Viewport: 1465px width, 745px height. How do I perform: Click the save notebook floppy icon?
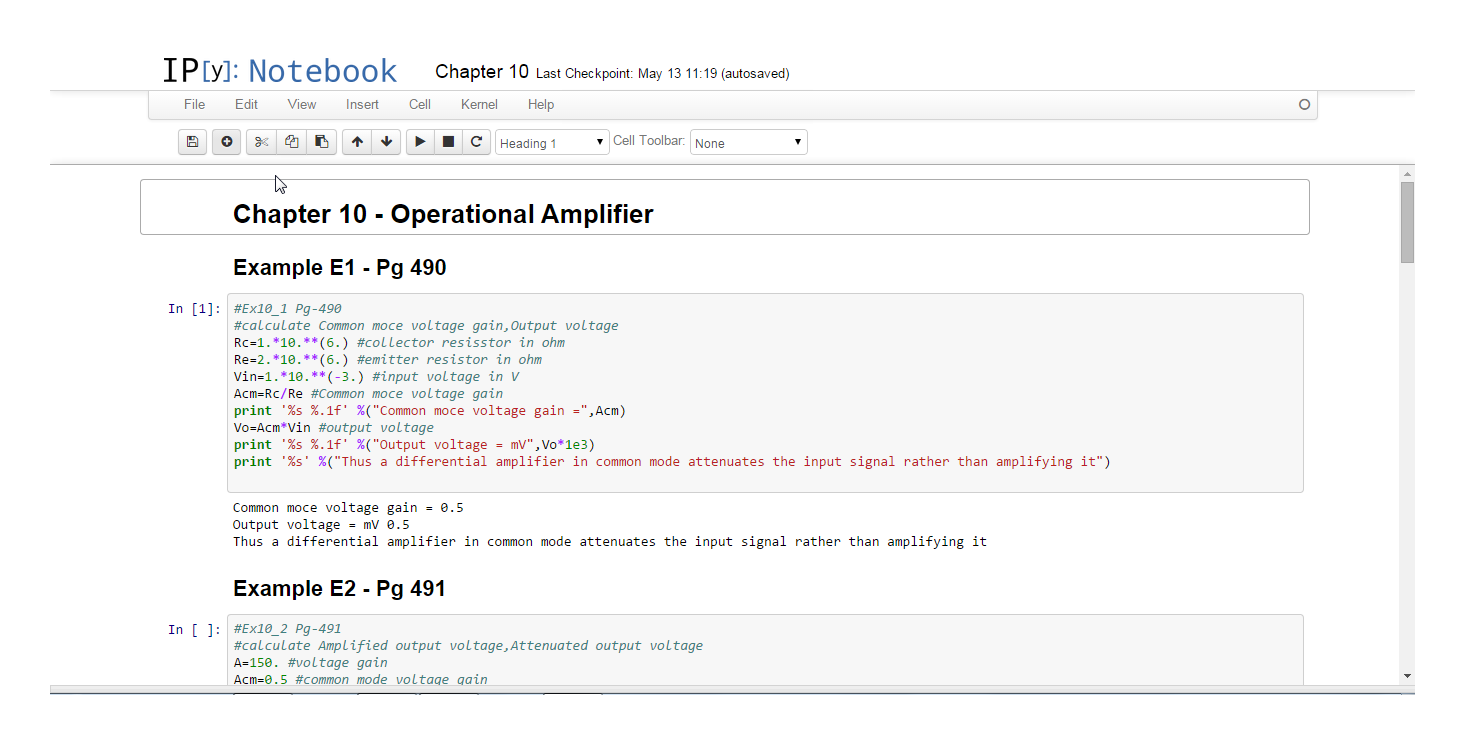click(x=192, y=142)
